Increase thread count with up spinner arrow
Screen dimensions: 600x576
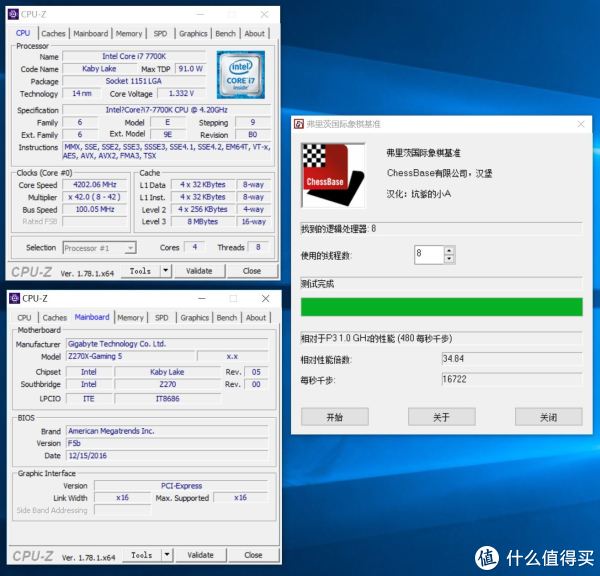pos(449,251)
